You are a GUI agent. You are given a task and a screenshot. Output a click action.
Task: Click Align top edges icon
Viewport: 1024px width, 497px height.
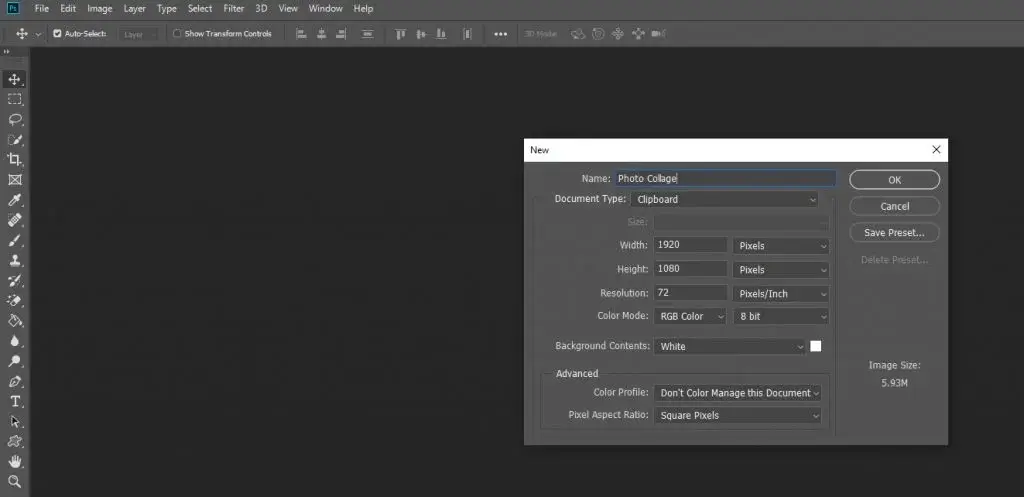[401, 34]
